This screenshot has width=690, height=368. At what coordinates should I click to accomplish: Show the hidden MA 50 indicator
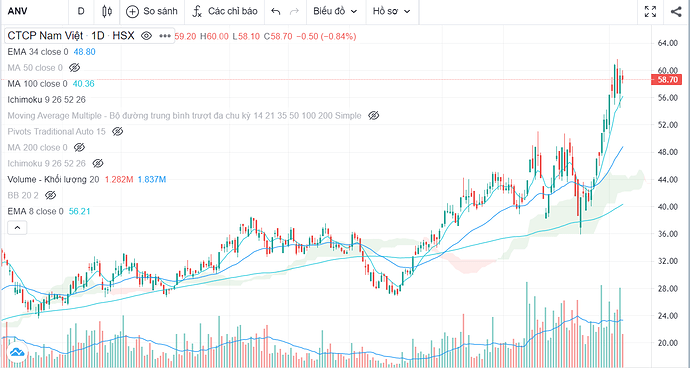[74, 68]
